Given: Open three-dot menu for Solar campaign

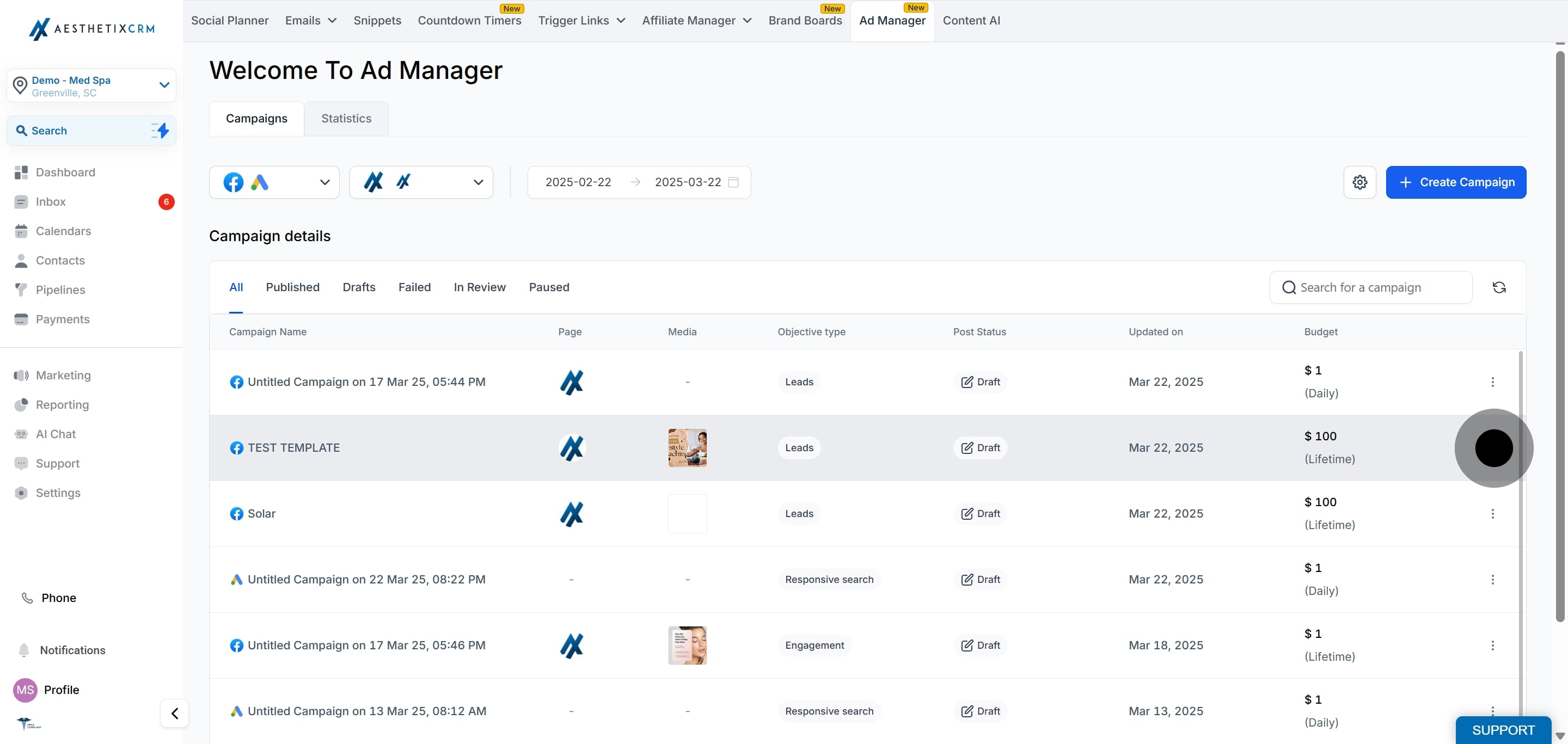Looking at the screenshot, I should tap(1492, 514).
